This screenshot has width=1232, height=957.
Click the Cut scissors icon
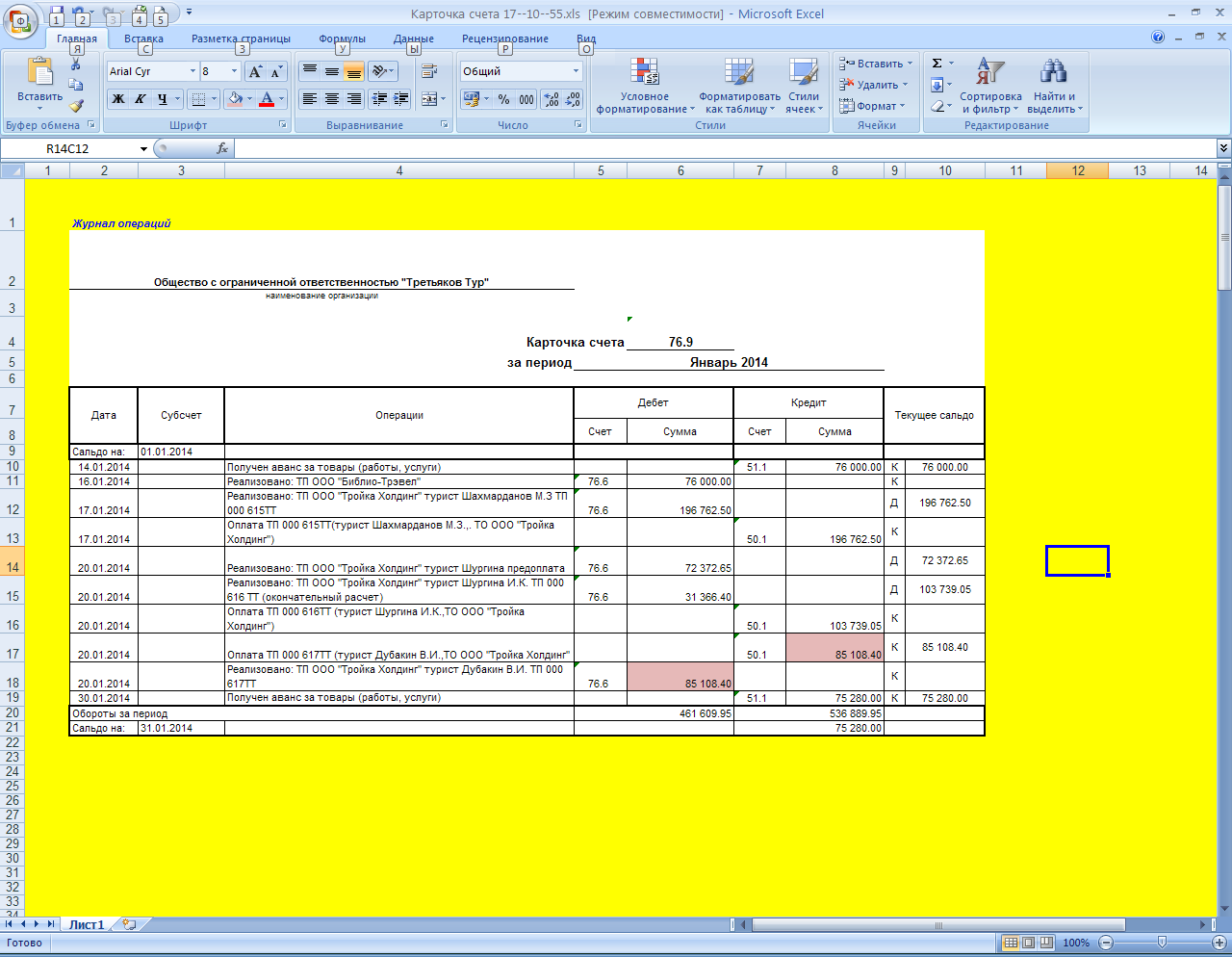pos(76,65)
